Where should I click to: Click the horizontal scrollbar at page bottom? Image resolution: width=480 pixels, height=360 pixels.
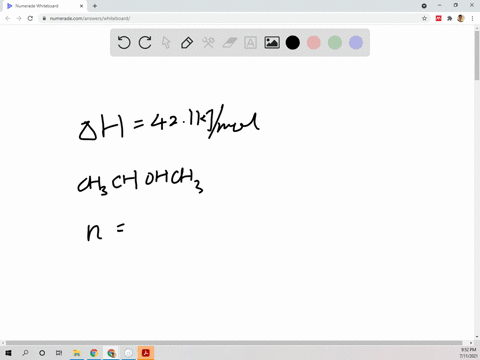pos(234,343)
